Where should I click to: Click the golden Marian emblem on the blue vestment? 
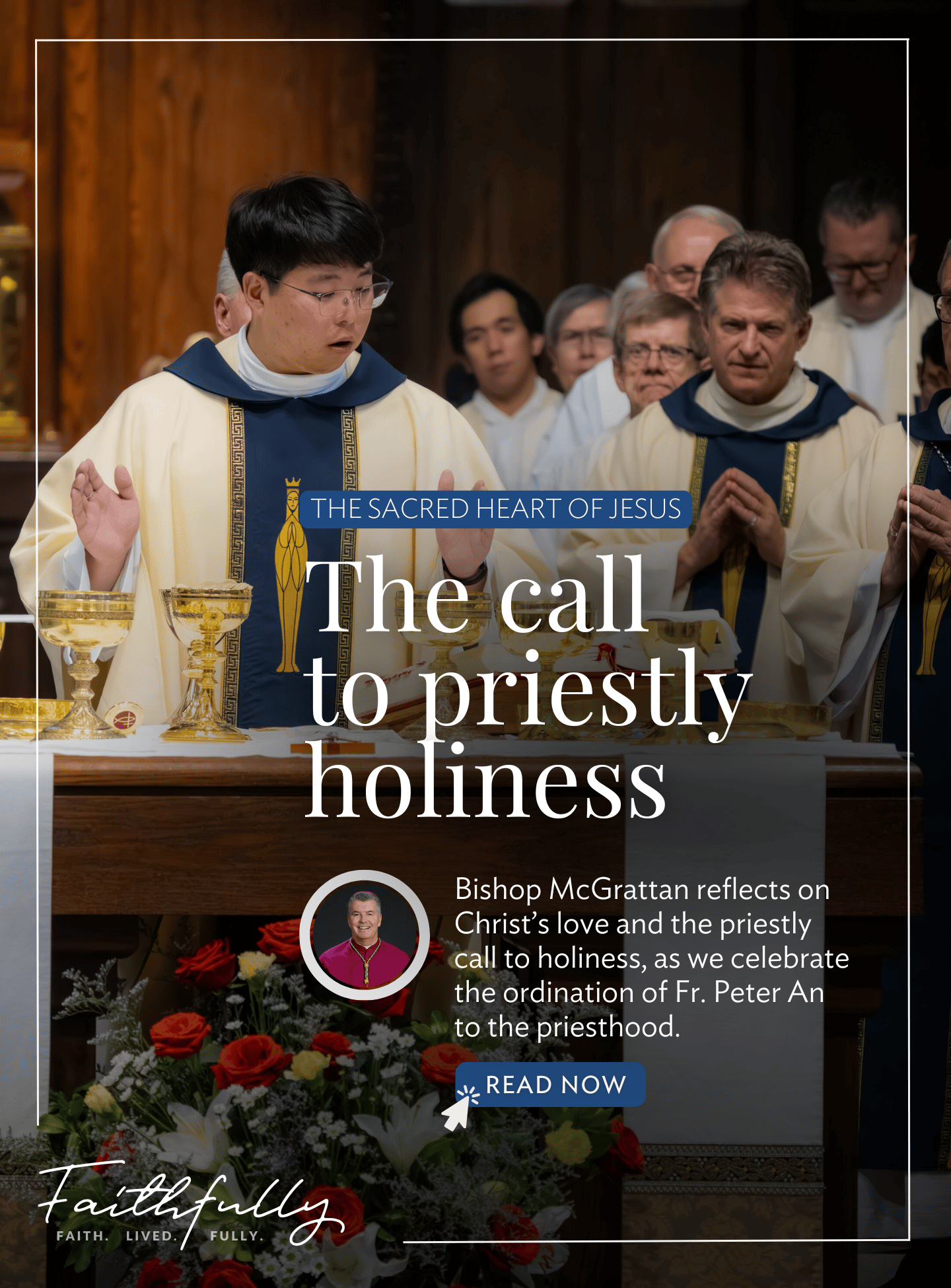click(x=289, y=575)
